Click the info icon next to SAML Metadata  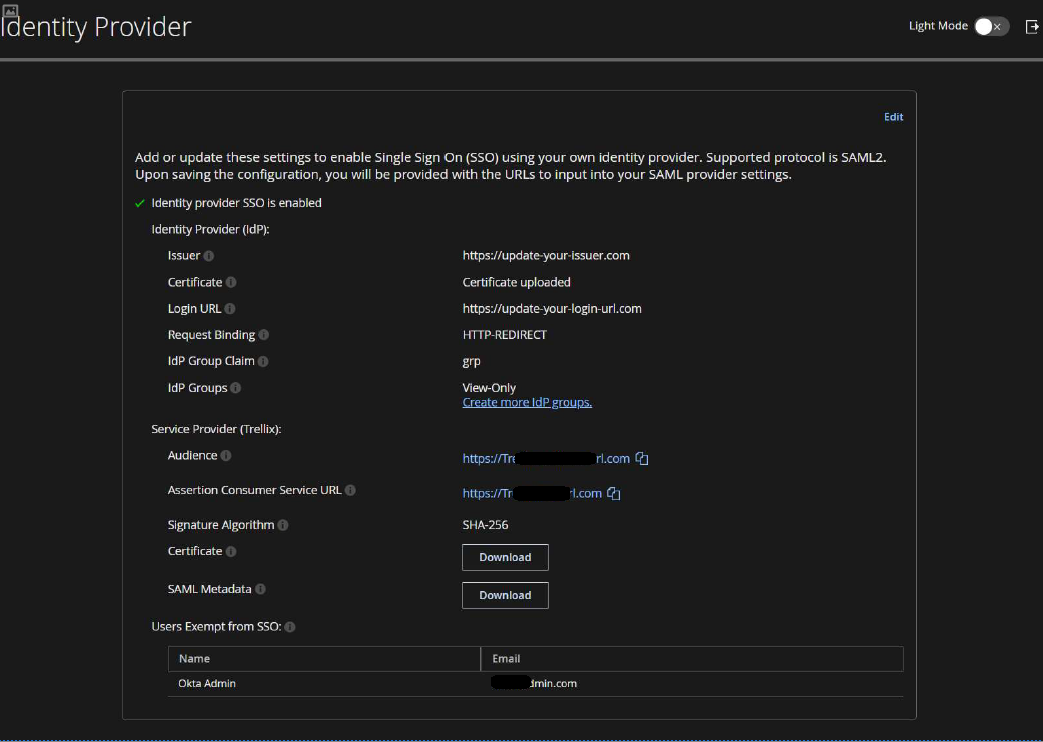click(260, 589)
